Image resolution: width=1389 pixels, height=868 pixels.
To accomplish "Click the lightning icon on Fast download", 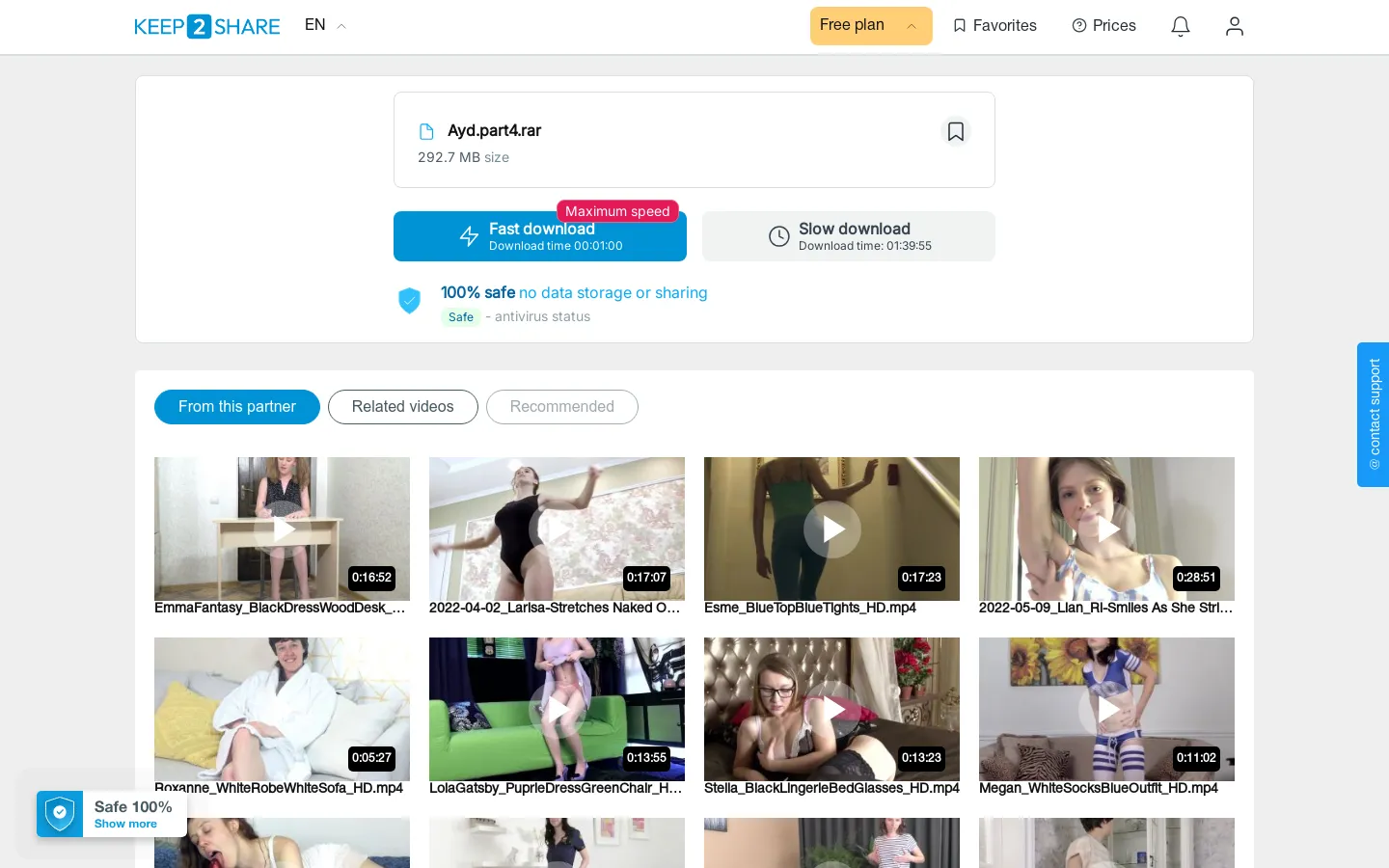I will click(469, 236).
